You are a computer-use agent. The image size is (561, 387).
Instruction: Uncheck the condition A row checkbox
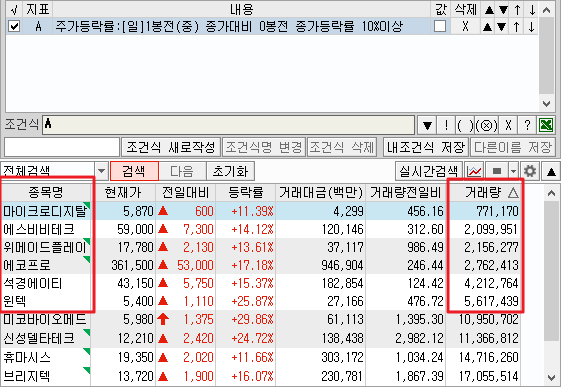(14, 26)
